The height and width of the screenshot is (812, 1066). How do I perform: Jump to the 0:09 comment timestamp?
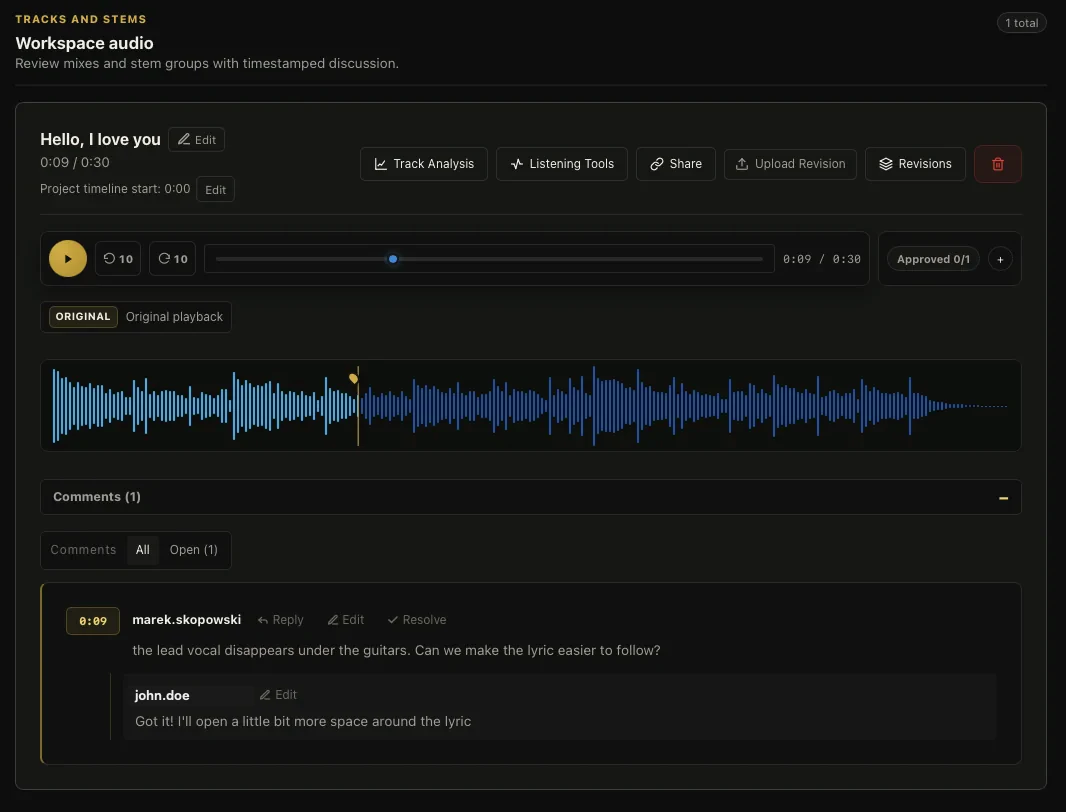click(x=93, y=621)
